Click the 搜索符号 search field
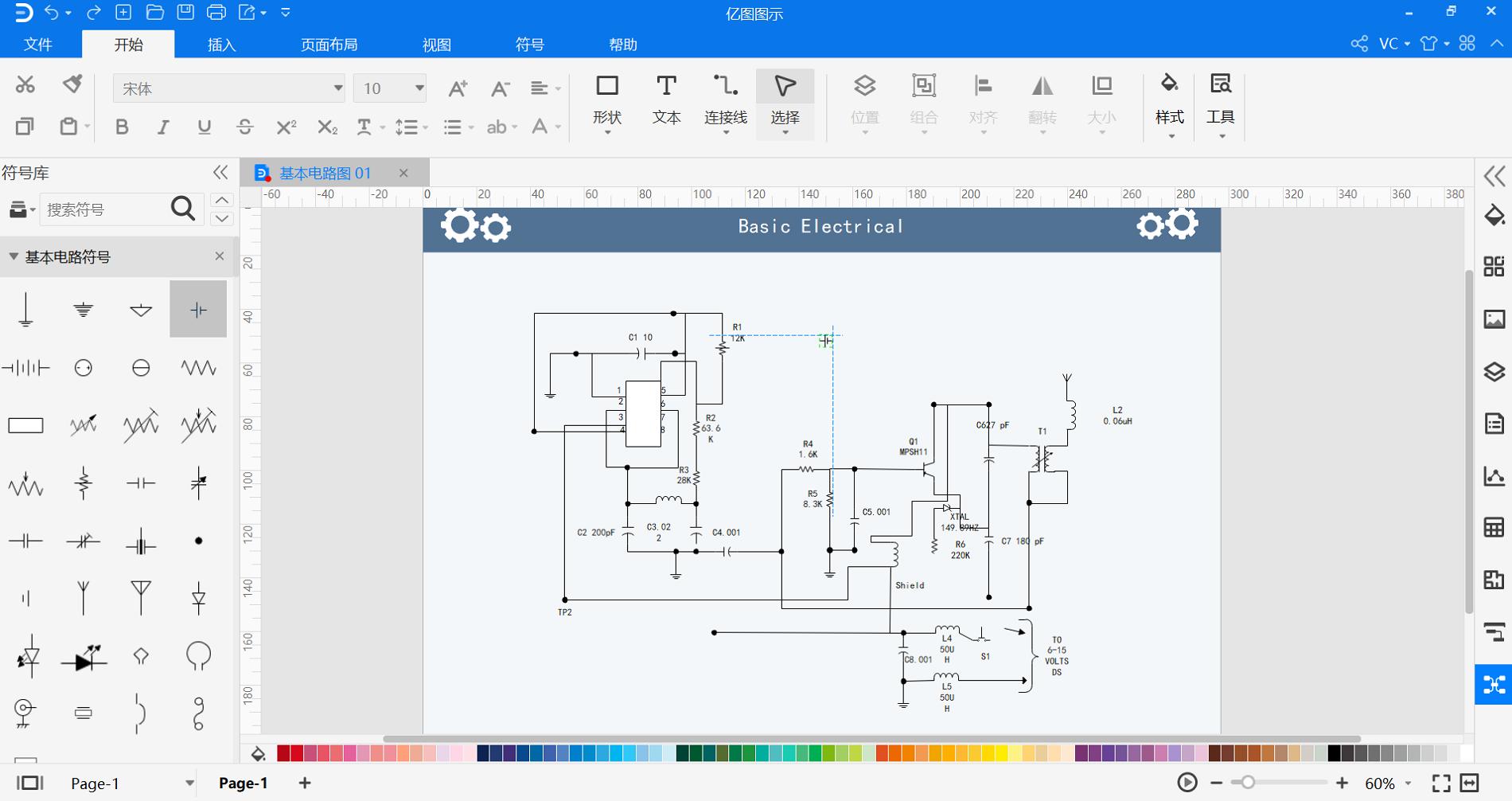The image size is (1512, 801). click(x=103, y=209)
